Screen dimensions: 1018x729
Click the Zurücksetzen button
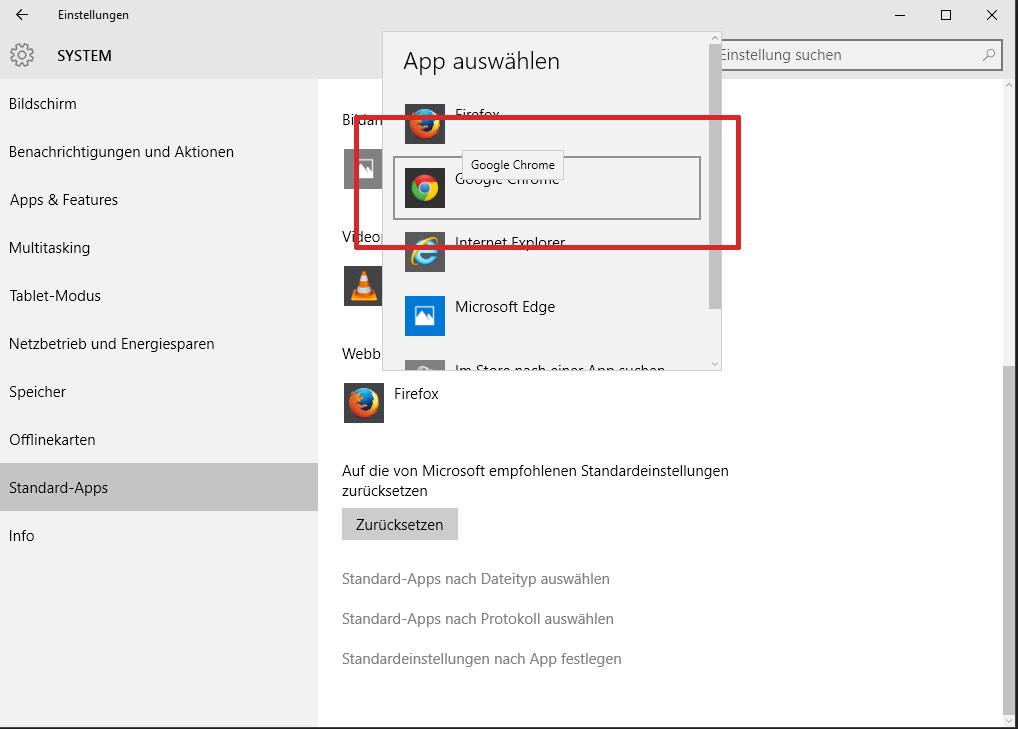coord(400,525)
